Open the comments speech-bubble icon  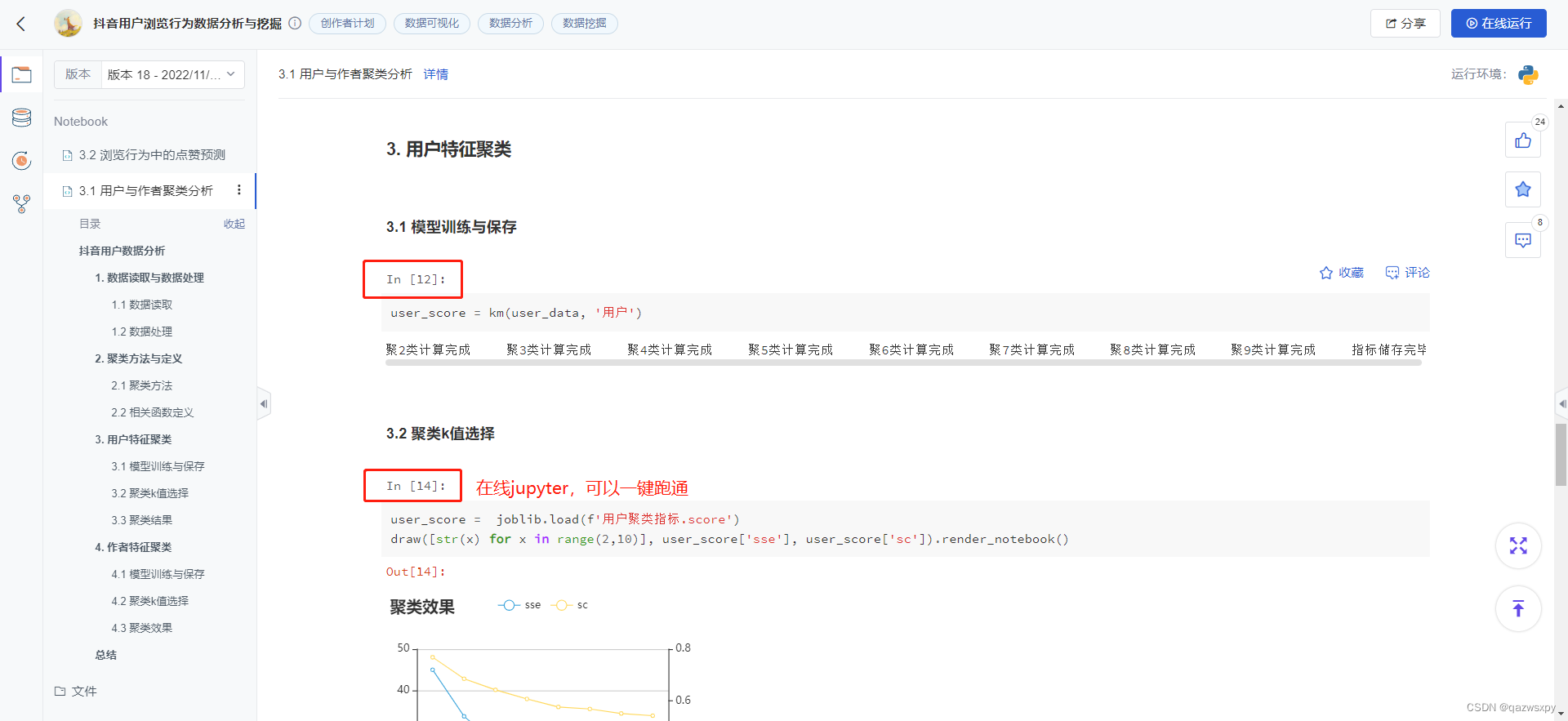click(x=1522, y=240)
